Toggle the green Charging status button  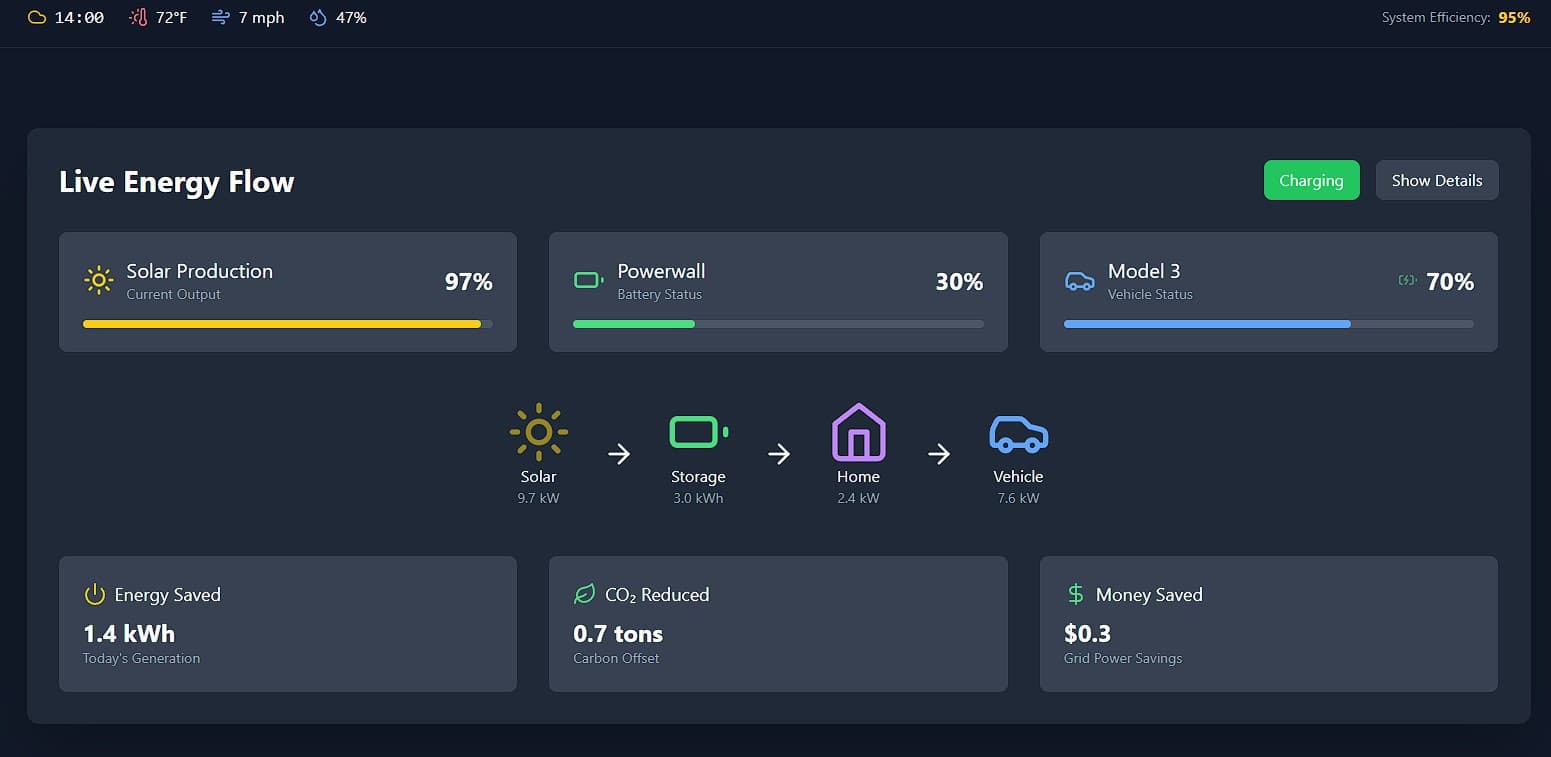1311,180
